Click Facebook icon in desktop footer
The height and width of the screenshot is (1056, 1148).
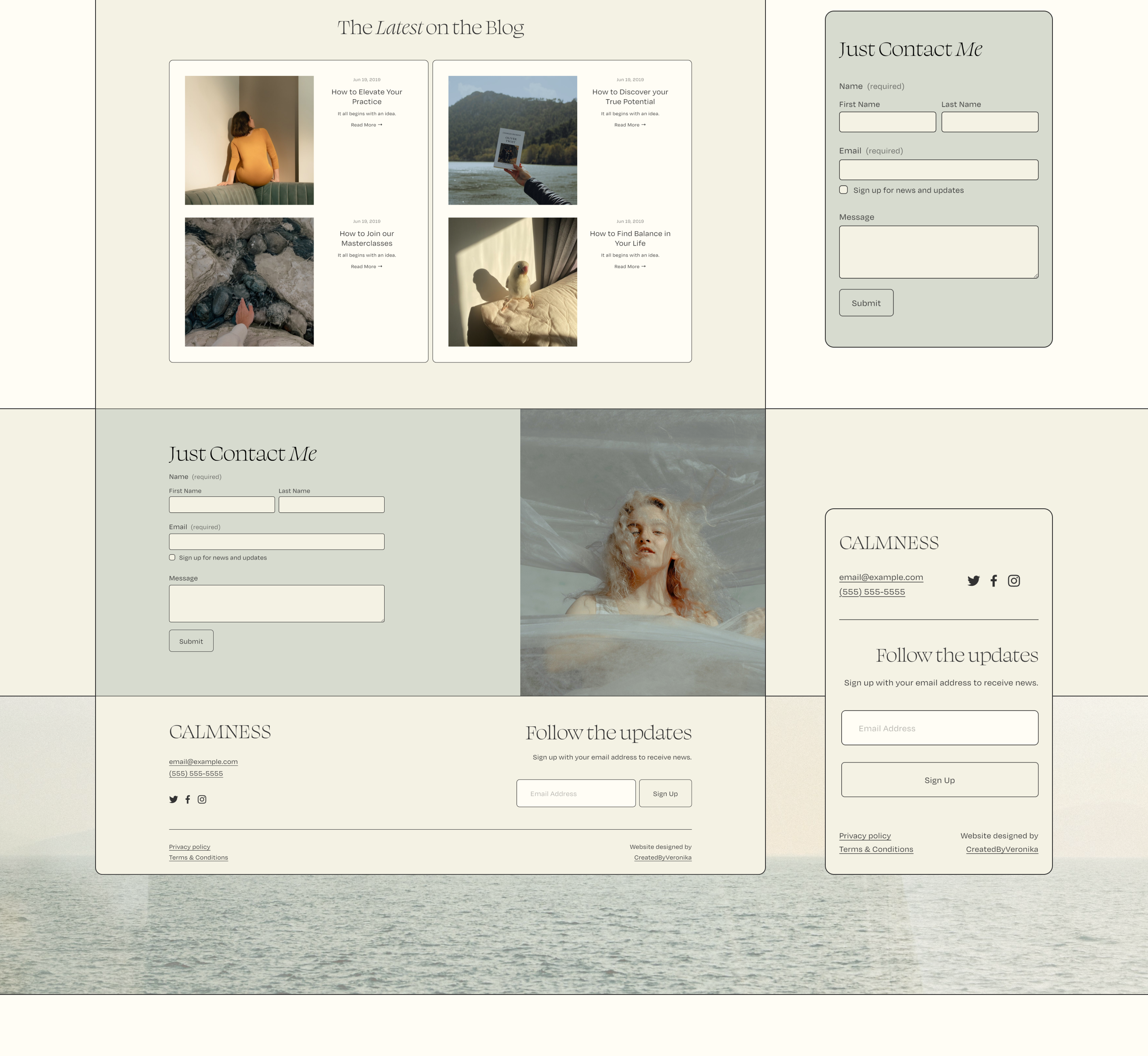tap(187, 799)
